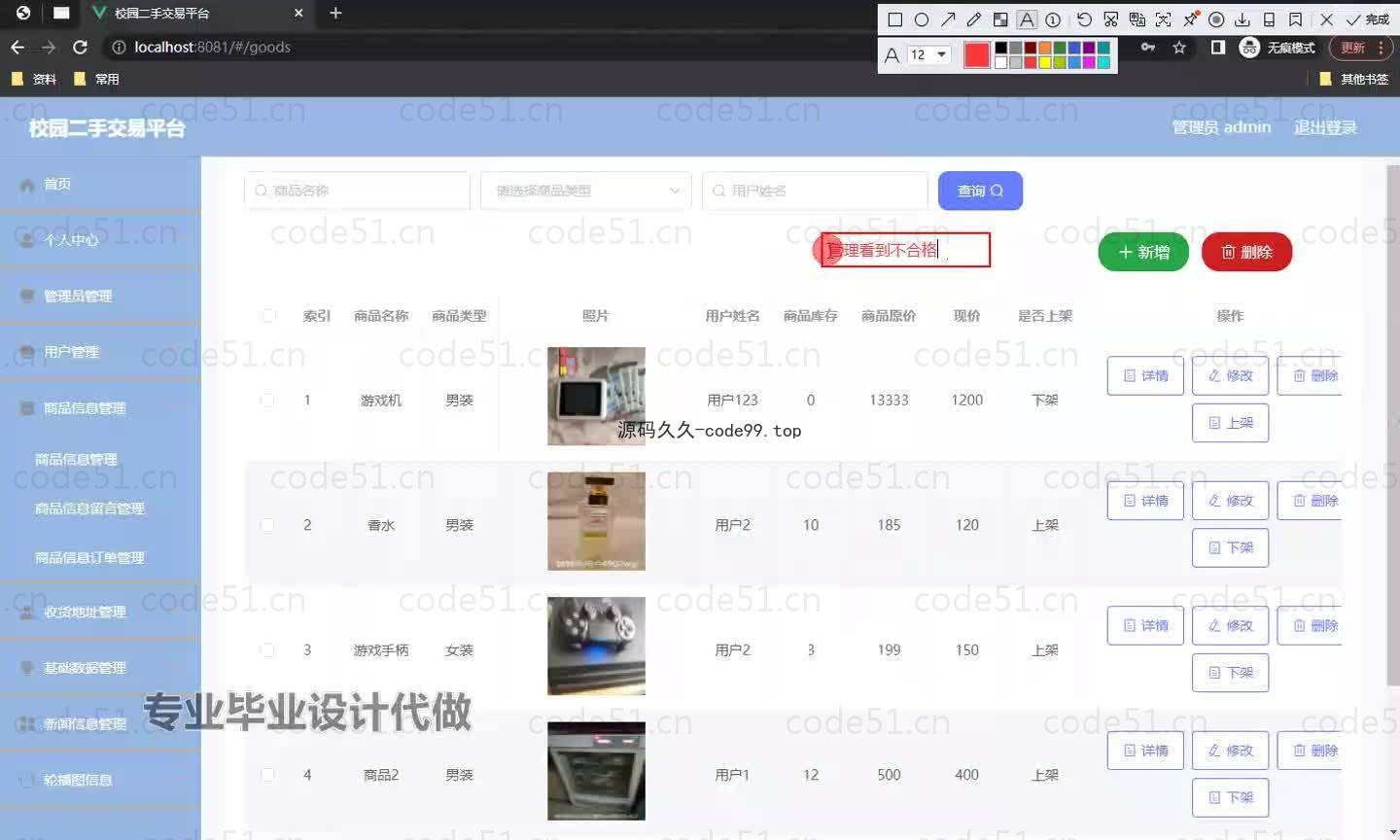Image resolution: width=1400 pixels, height=840 pixels.
Task: Focus the 商品名称 search field
Action: (357, 191)
